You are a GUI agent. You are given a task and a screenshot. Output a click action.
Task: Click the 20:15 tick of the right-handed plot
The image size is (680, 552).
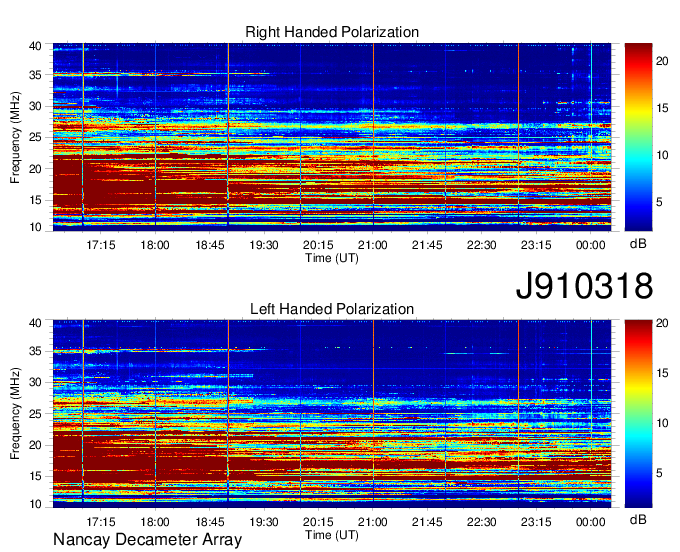(x=318, y=245)
